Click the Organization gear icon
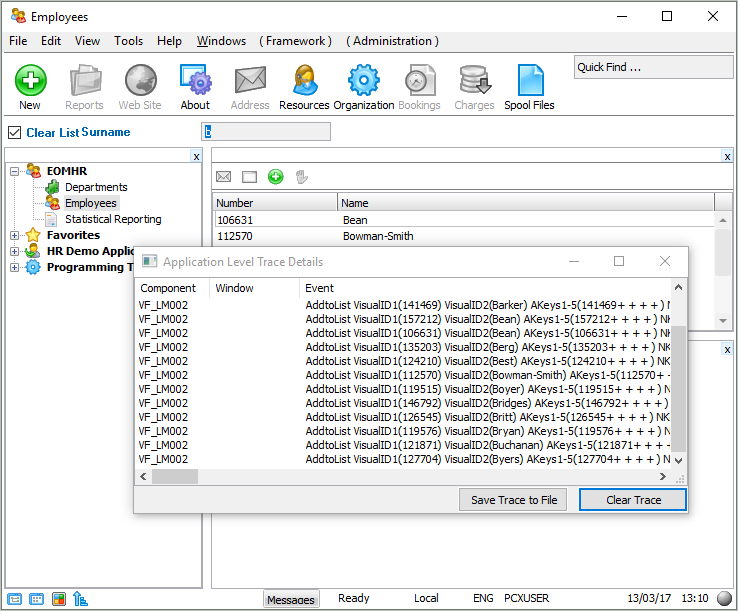This screenshot has height=611, width=738. click(363, 81)
